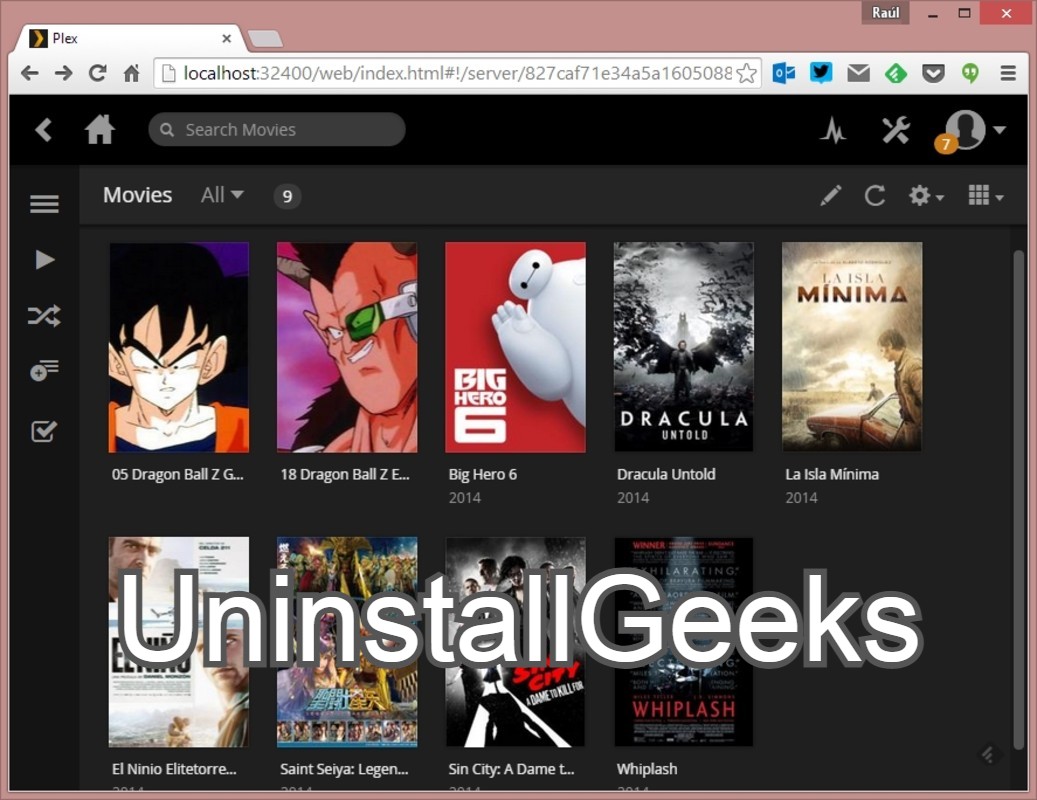1037x800 pixels.
Task: Click the La Isla Mínima title
Action: (832, 474)
